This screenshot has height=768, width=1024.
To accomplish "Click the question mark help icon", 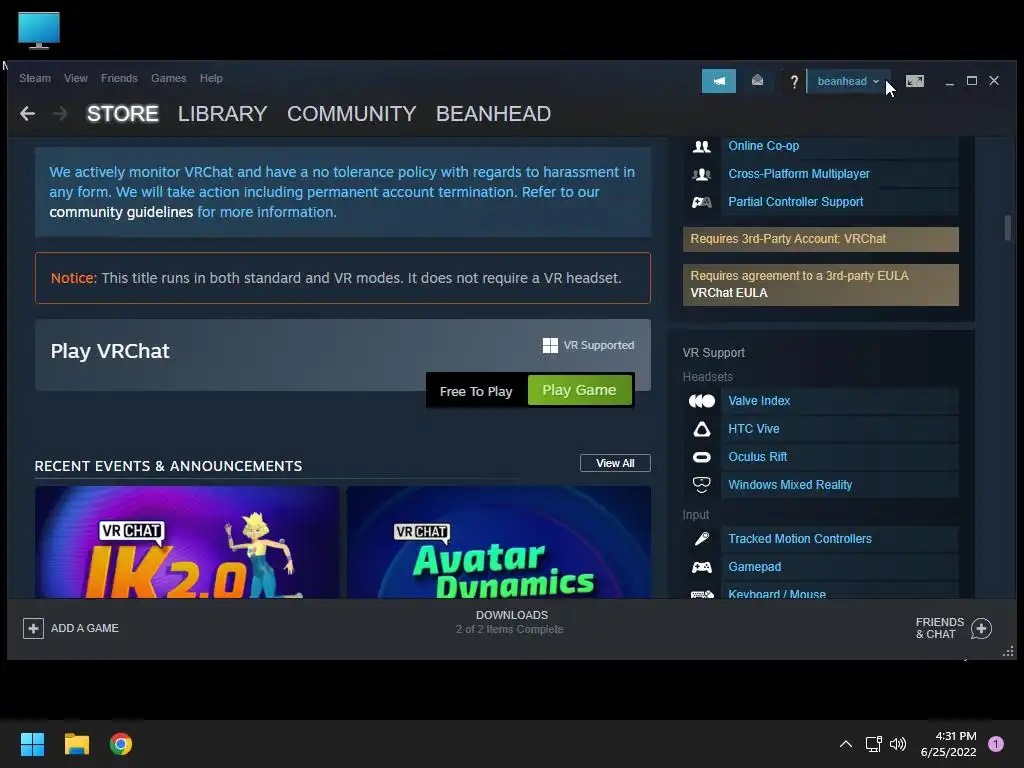I will (793, 82).
